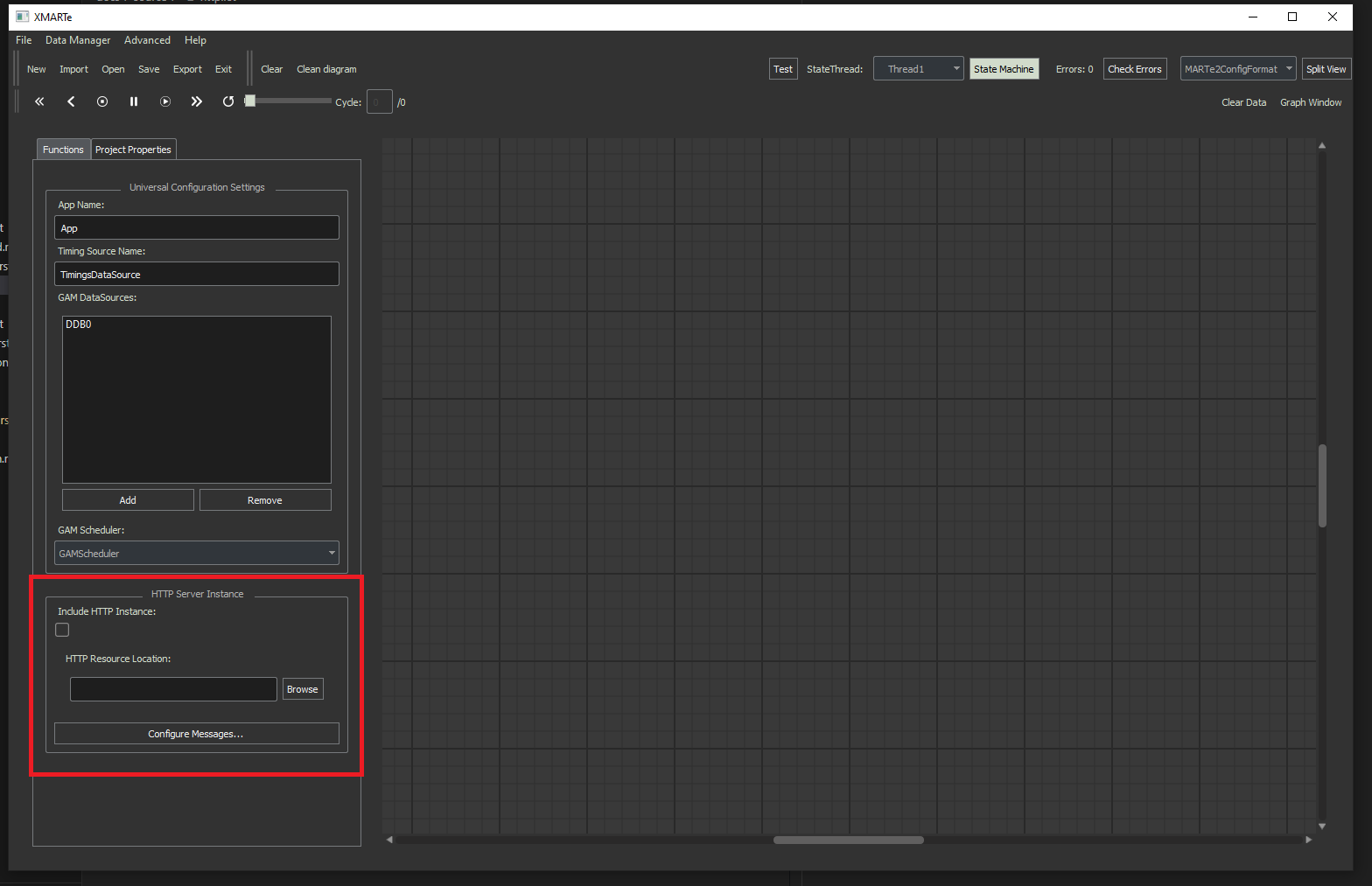Click the reload circular arrow icon
The image size is (1372, 886).
click(228, 101)
